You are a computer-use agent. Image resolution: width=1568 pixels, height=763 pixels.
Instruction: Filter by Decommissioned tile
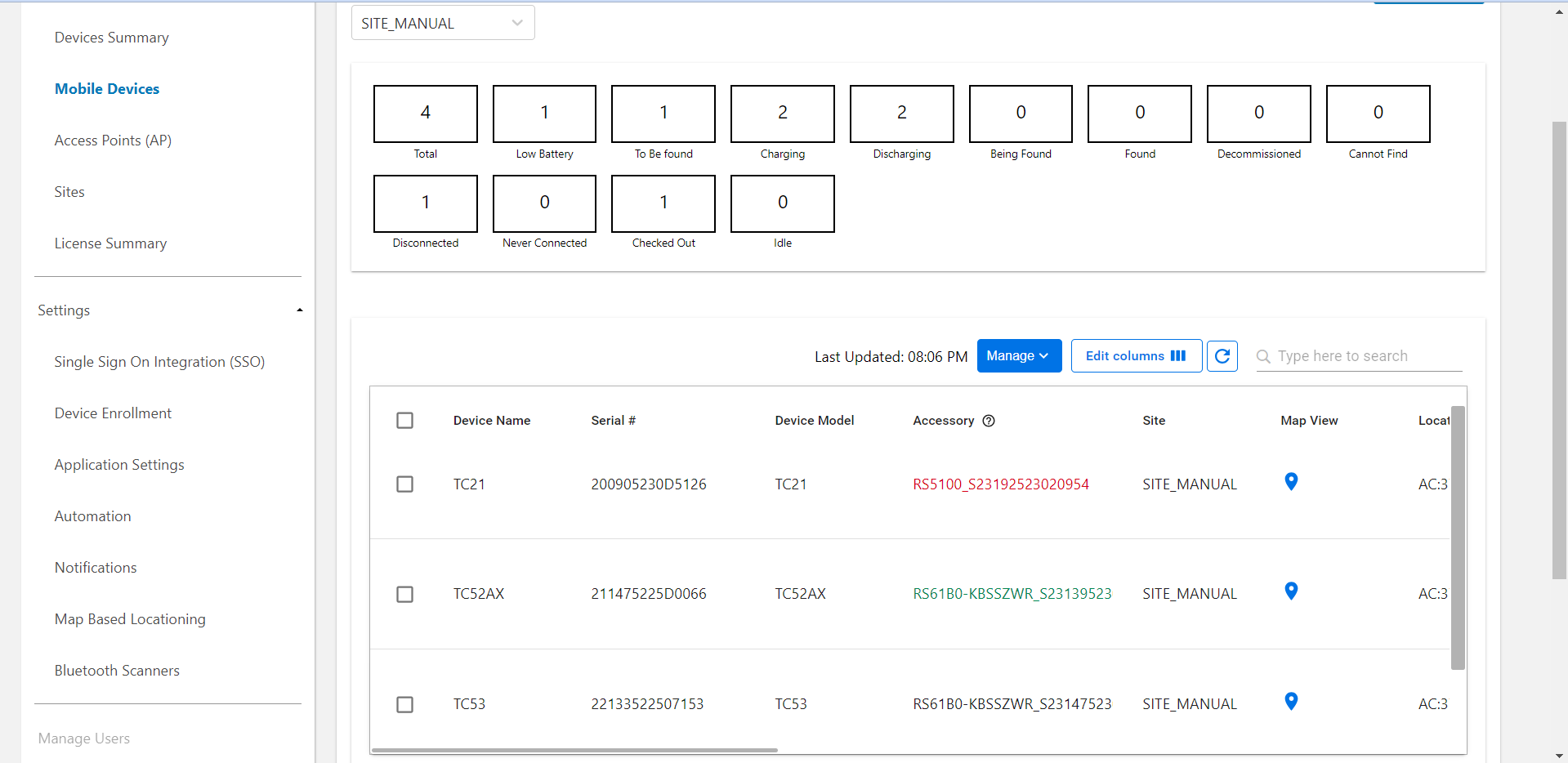click(x=1259, y=114)
